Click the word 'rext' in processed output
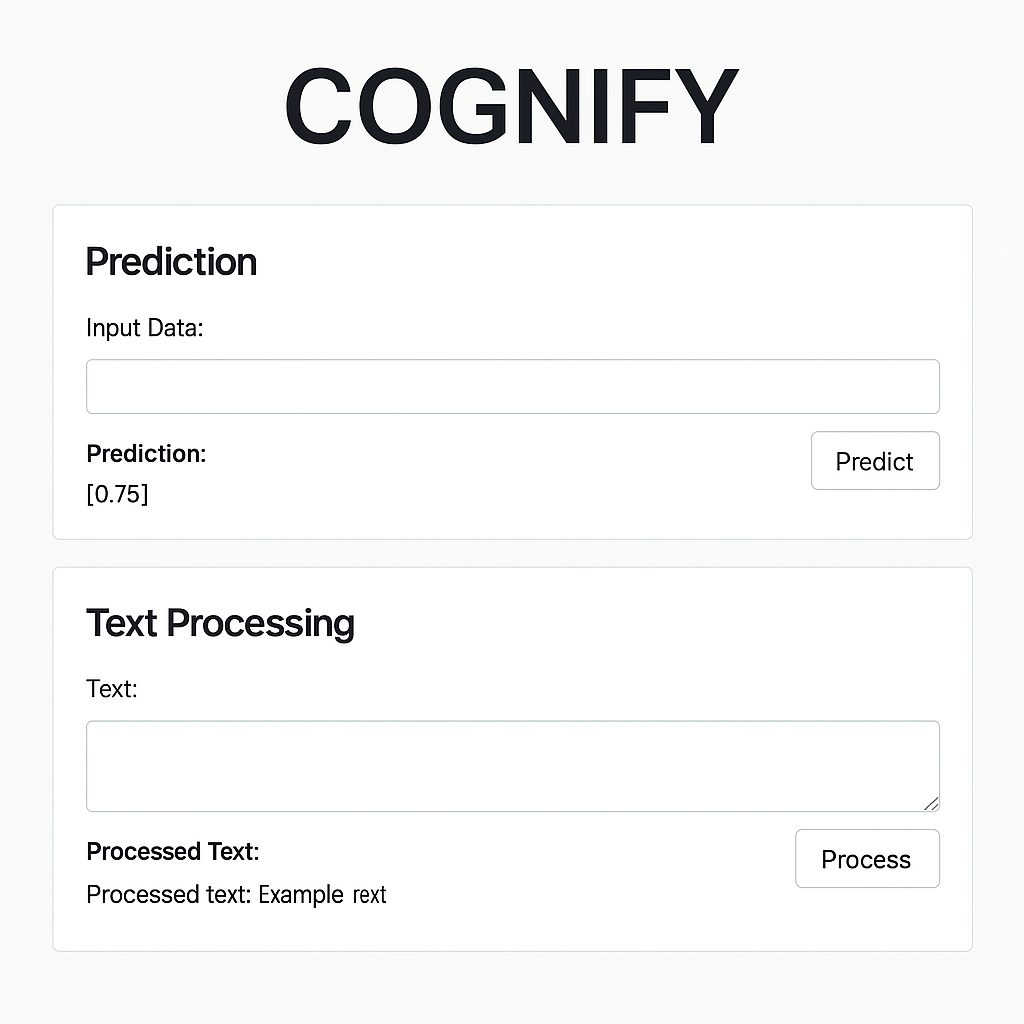 click(370, 895)
